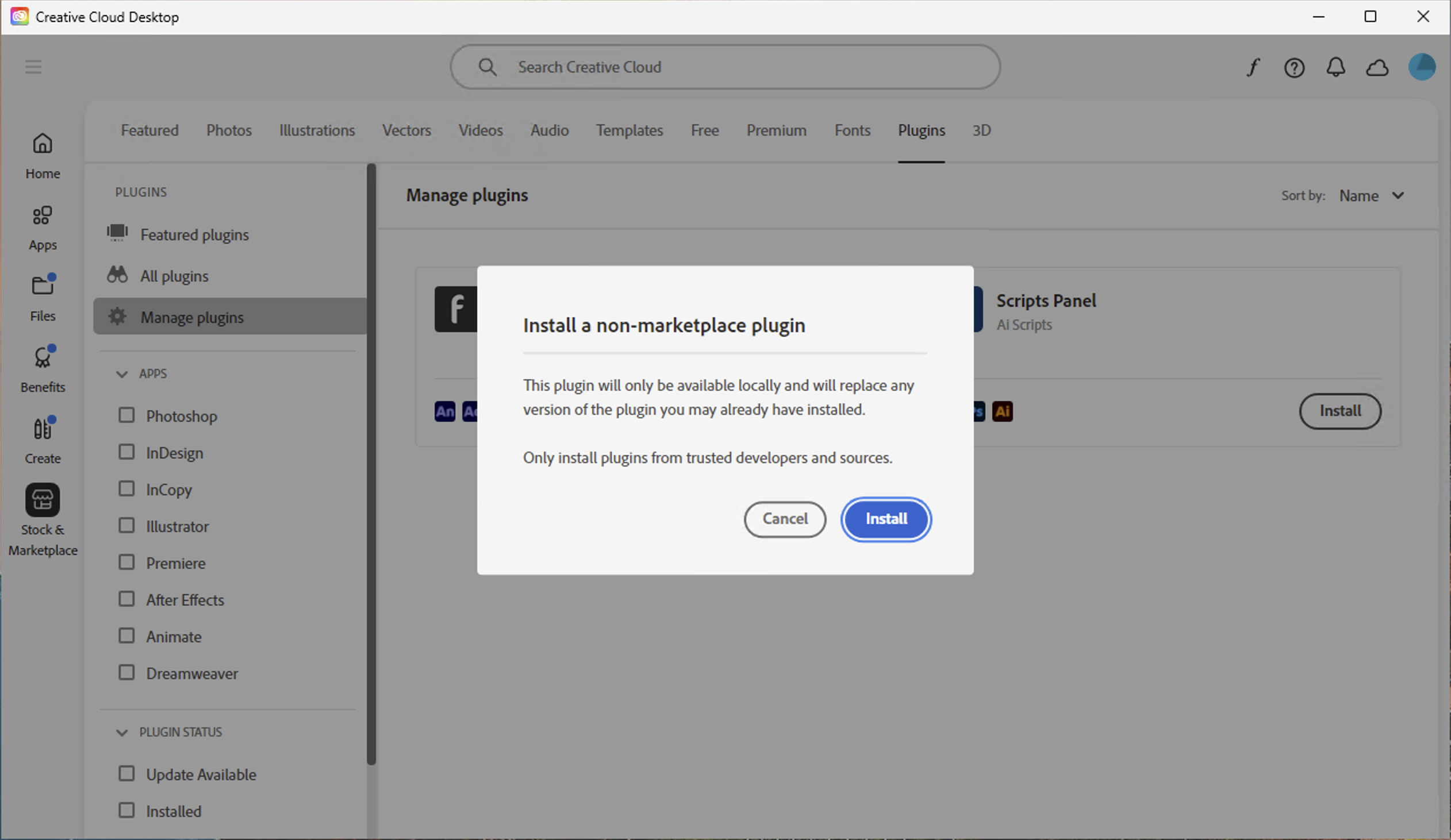Toggle the Dreamweaver checkbox
The height and width of the screenshot is (840, 1451).
(126, 673)
